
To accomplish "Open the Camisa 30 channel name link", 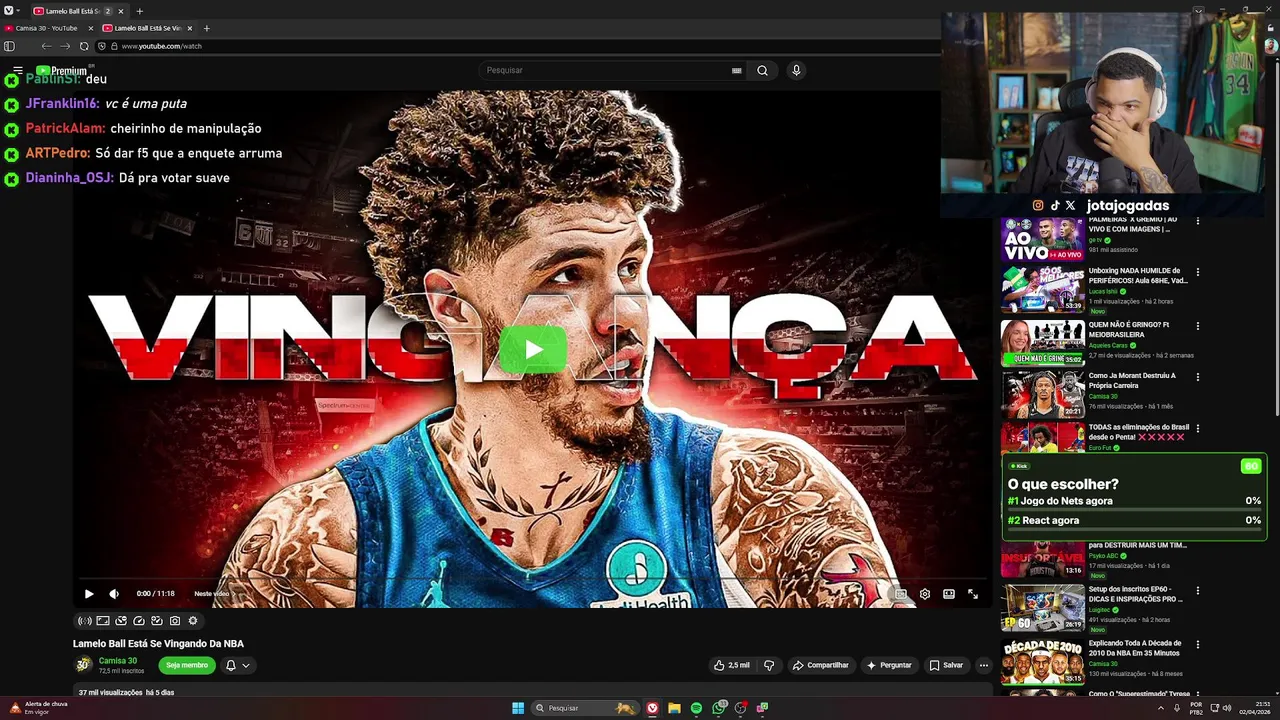I will pyautogui.click(x=118, y=661).
